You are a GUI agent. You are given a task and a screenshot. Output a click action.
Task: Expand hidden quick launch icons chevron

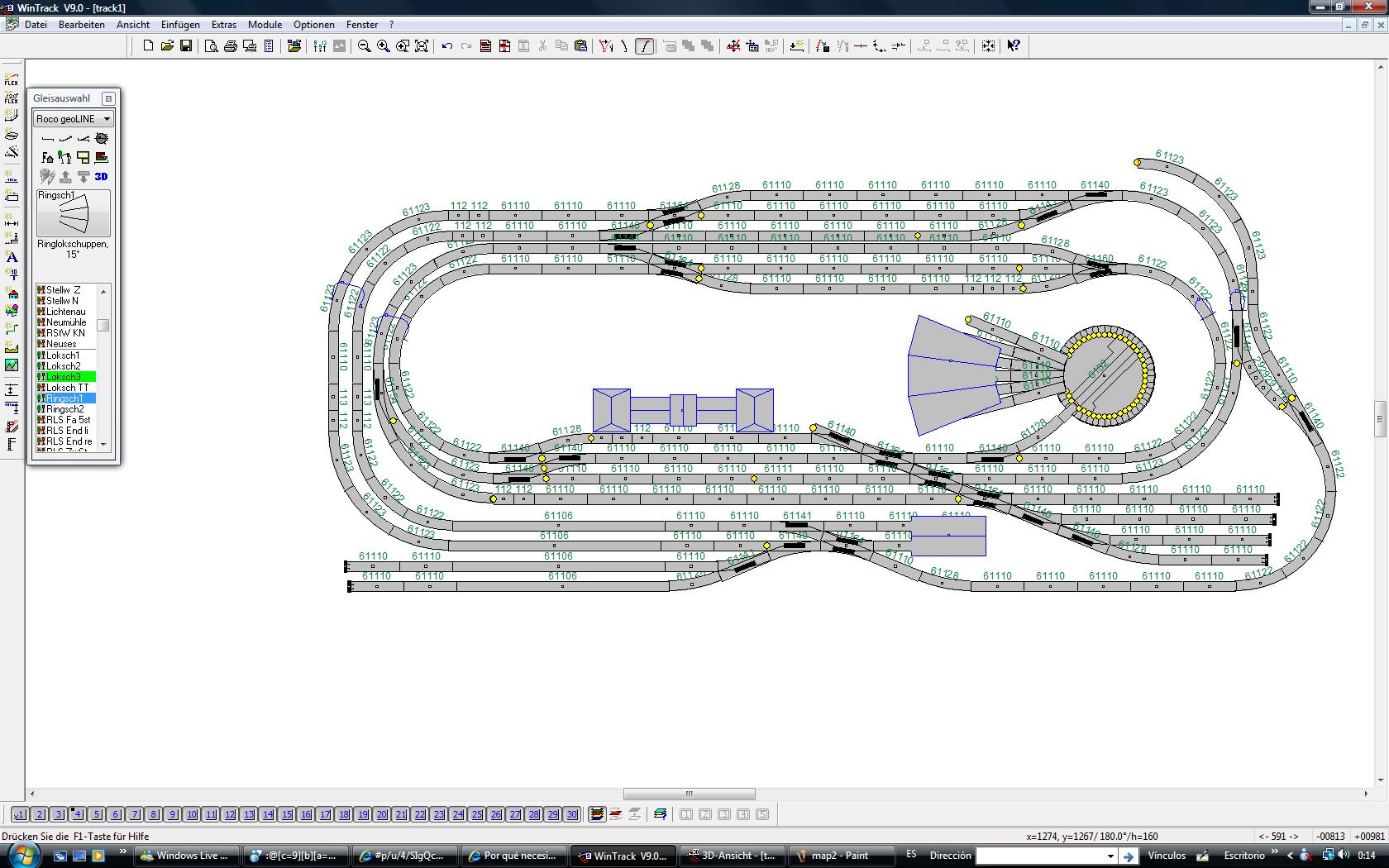pyautogui.click(x=122, y=851)
